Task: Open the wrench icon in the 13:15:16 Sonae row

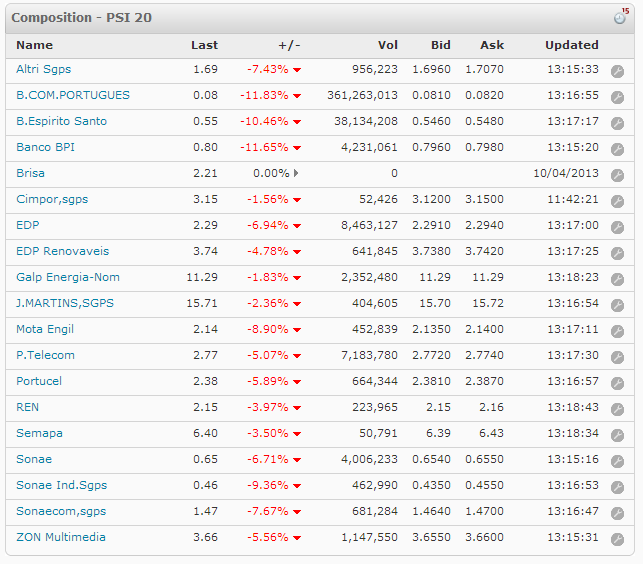Action: point(617,461)
